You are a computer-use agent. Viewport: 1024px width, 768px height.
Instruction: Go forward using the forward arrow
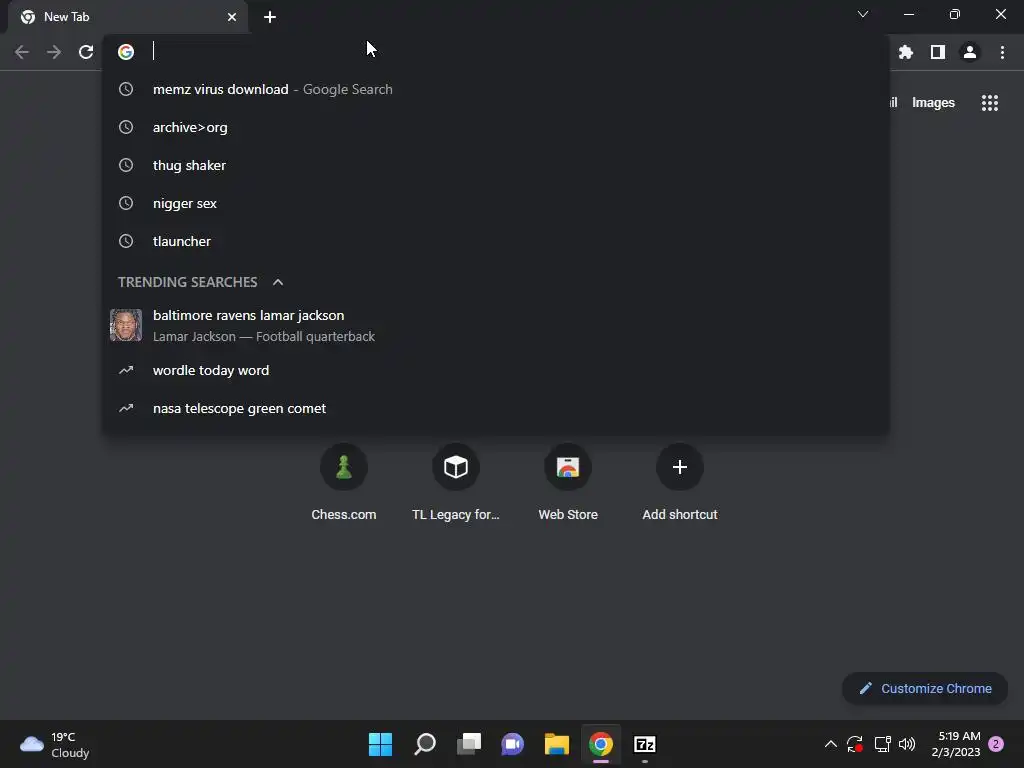[54, 52]
